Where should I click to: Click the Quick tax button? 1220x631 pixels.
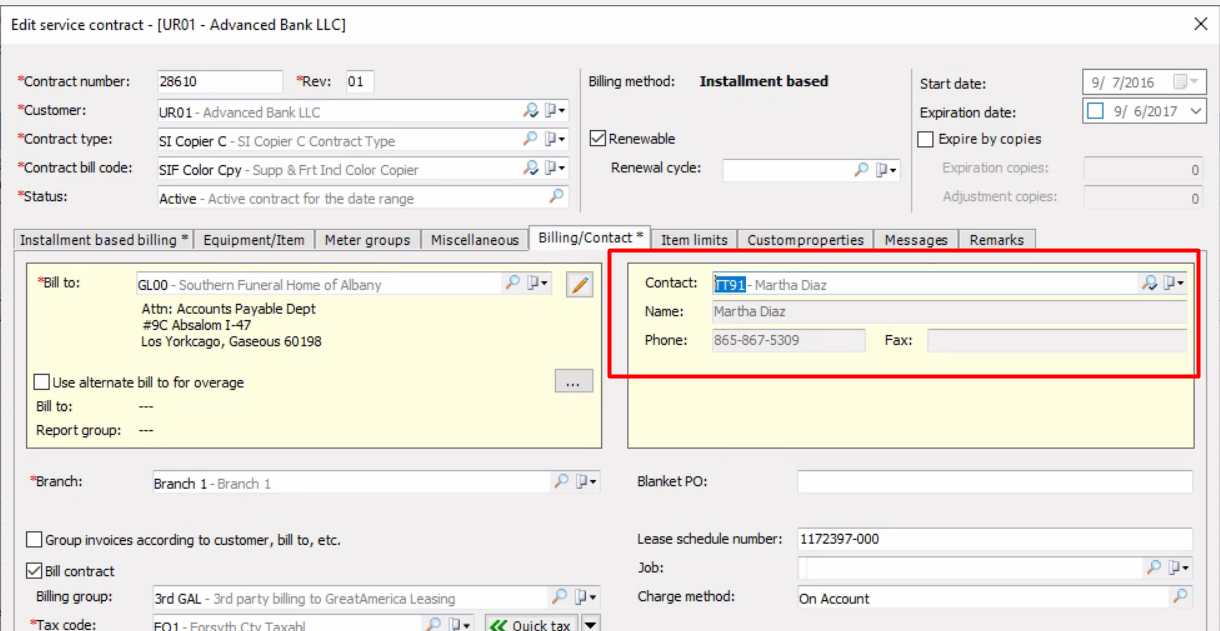coord(530,625)
